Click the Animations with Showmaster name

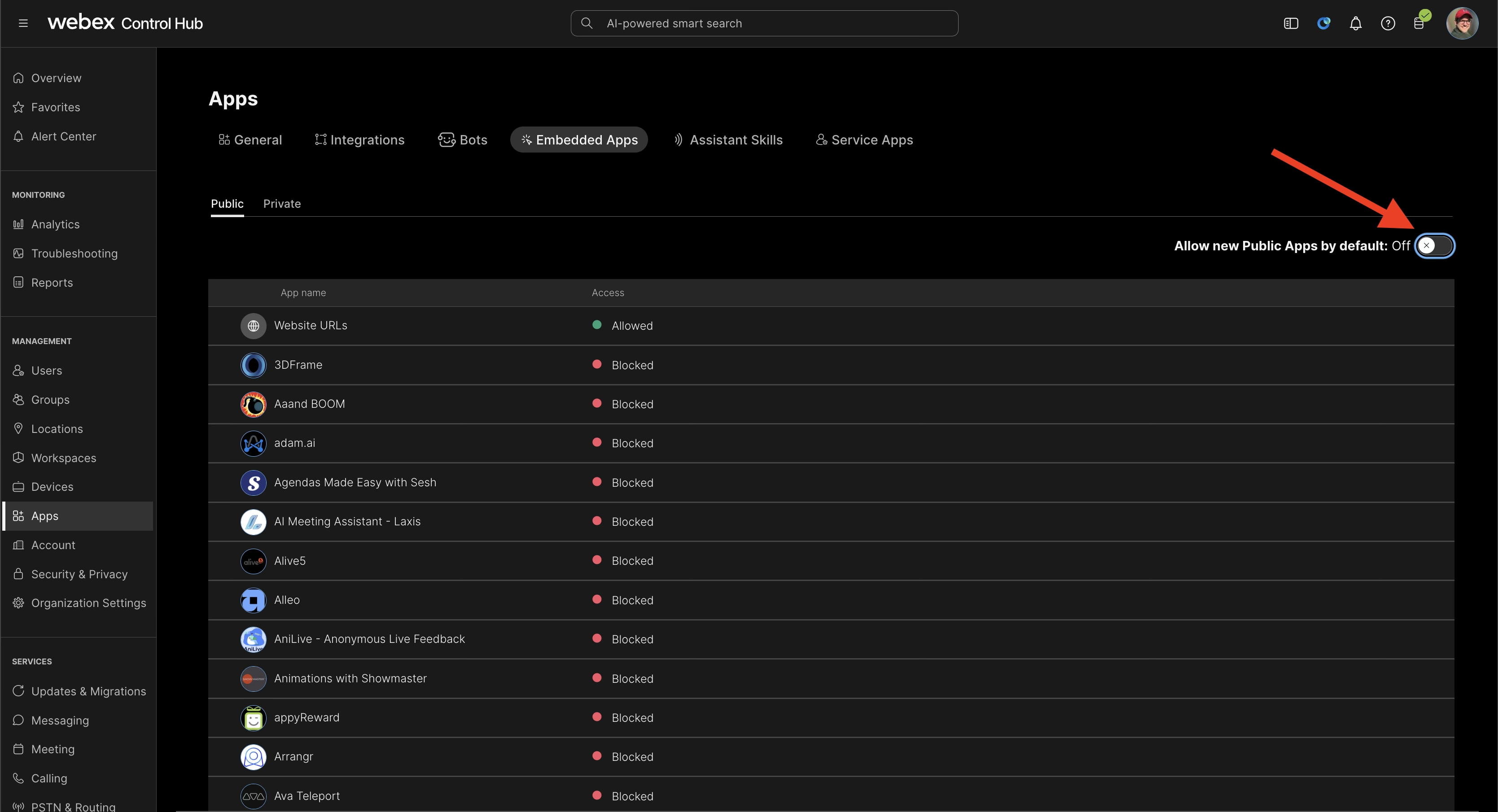click(350, 678)
